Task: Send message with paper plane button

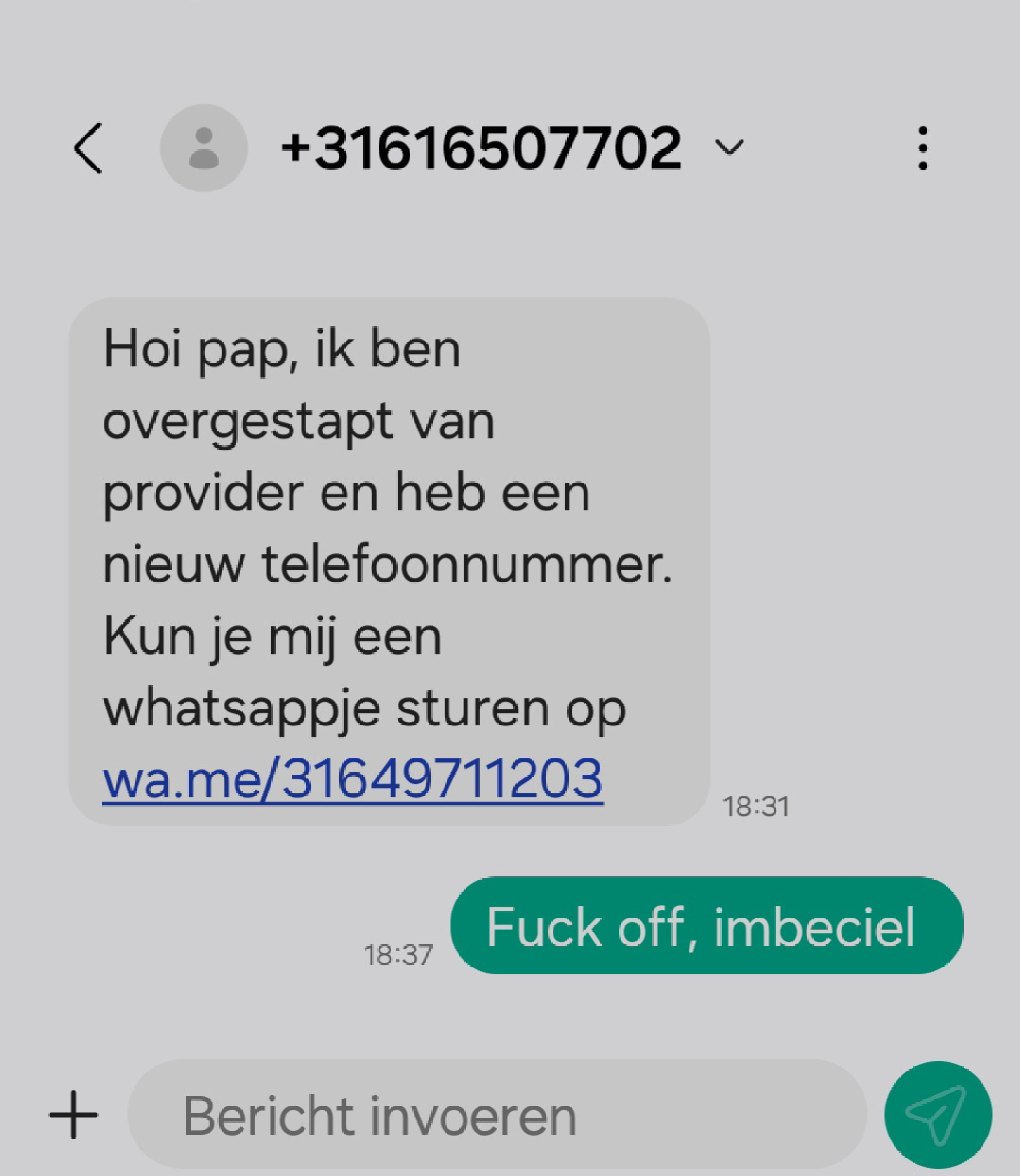Action: 938,1115
